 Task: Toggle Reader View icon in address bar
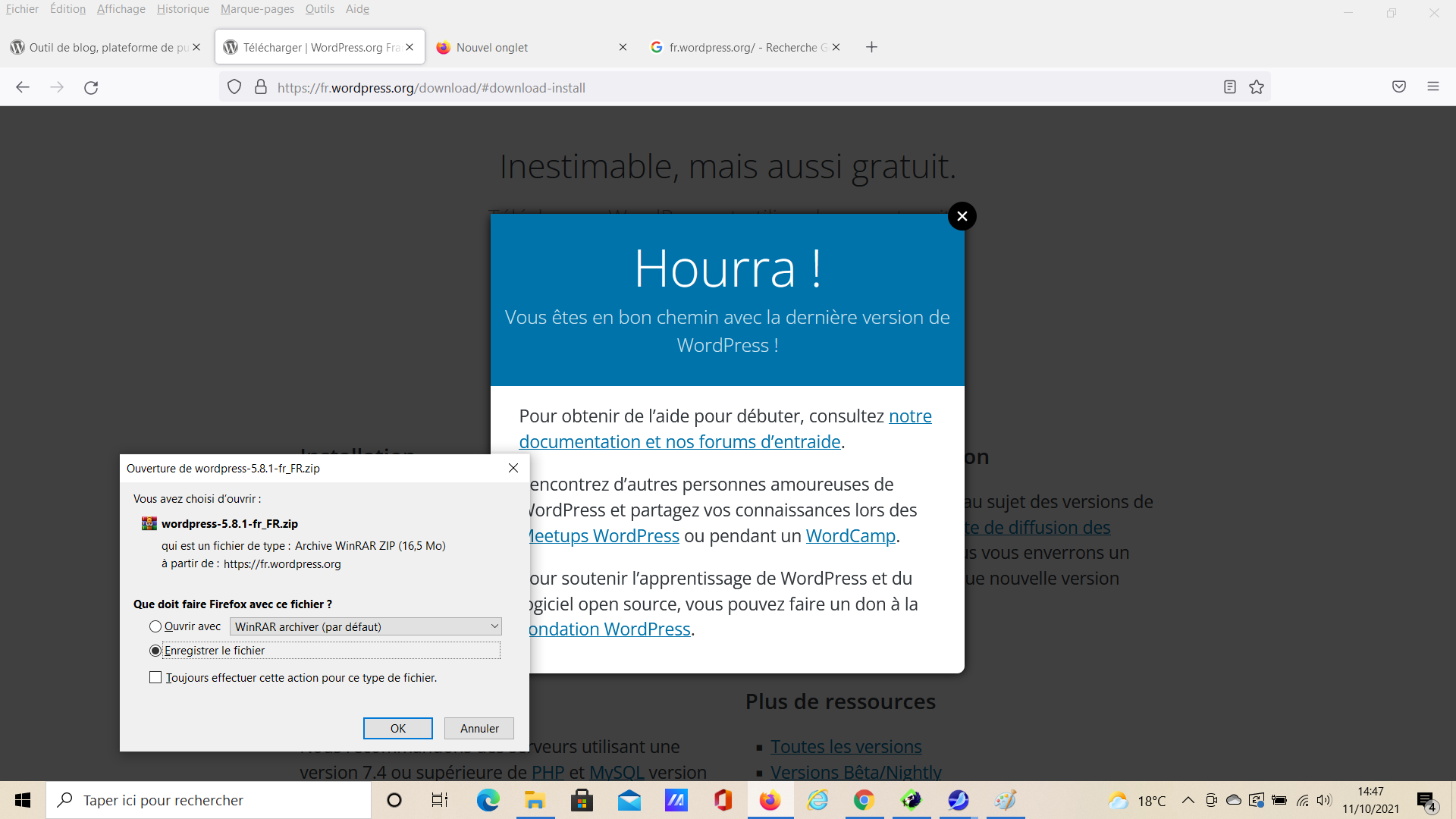click(x=1230, y=87)
